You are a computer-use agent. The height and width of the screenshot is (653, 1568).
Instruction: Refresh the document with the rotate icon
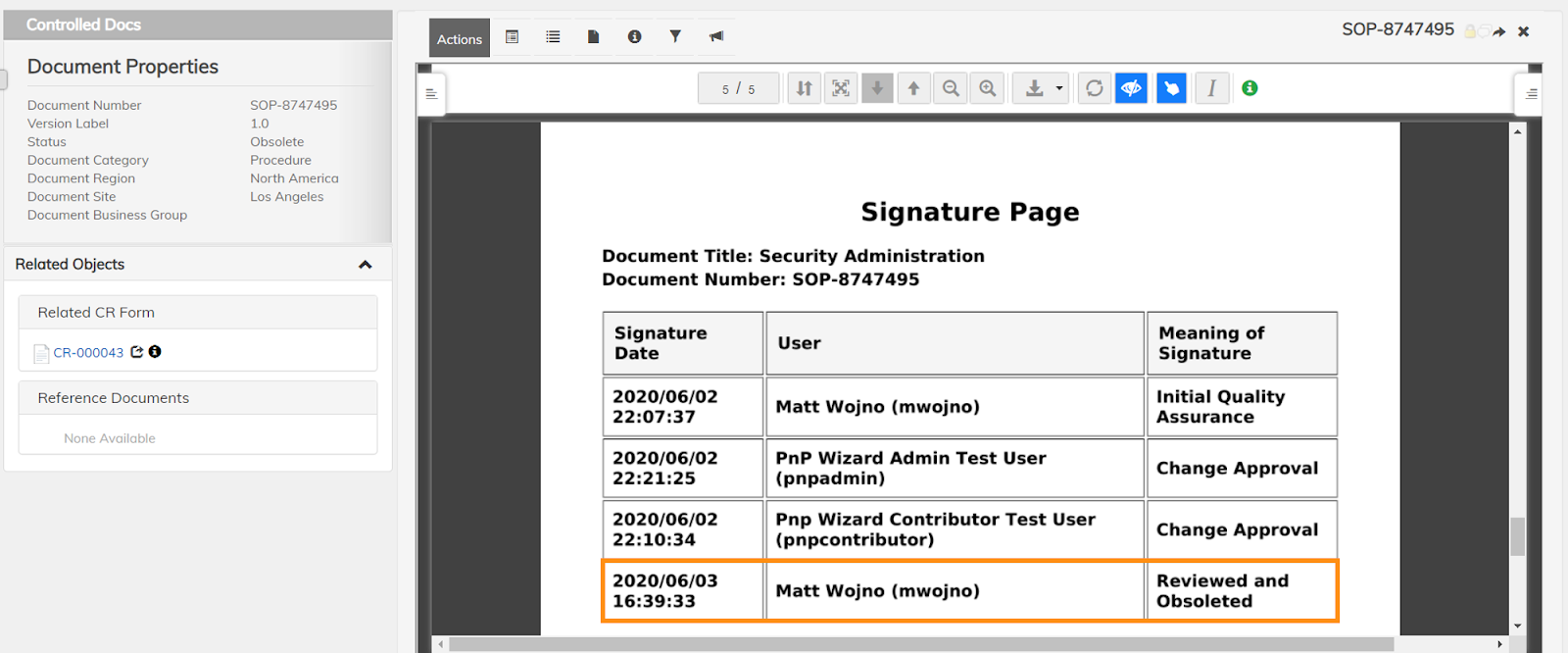click(1095, 88)
